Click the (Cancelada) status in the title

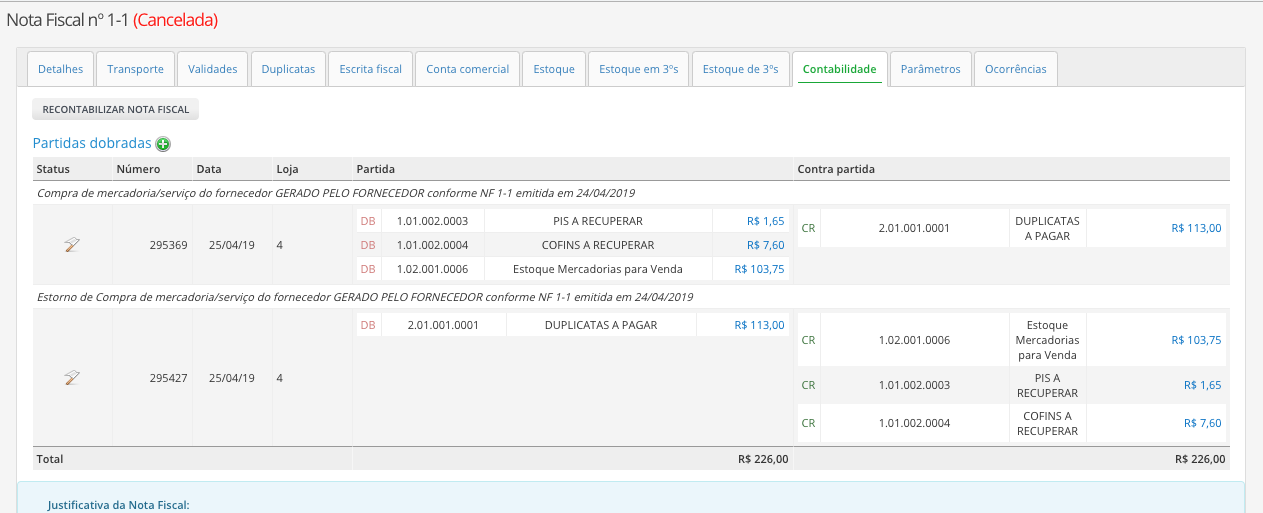(x=175, y=19)
